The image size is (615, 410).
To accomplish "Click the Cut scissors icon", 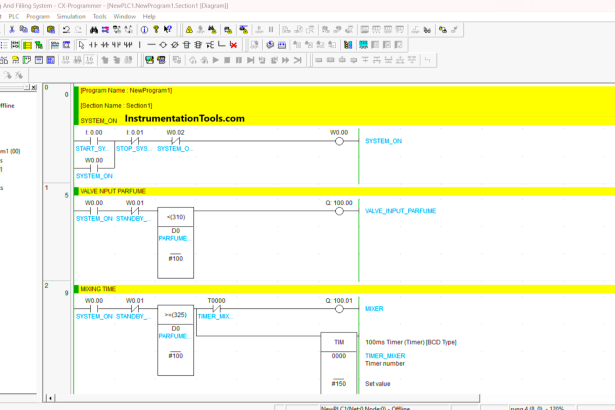I will pos(11,30).
